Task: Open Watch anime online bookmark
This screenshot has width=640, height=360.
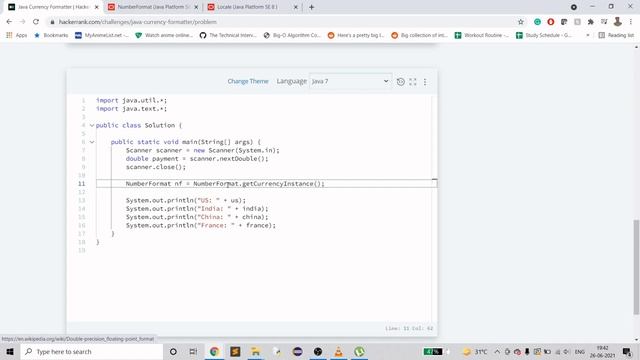Action: pos(164,36)
